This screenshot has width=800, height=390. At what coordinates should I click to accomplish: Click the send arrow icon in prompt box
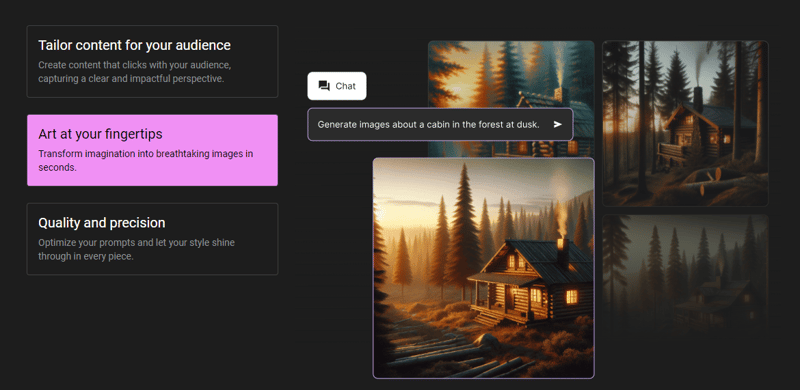coord(558,125)
